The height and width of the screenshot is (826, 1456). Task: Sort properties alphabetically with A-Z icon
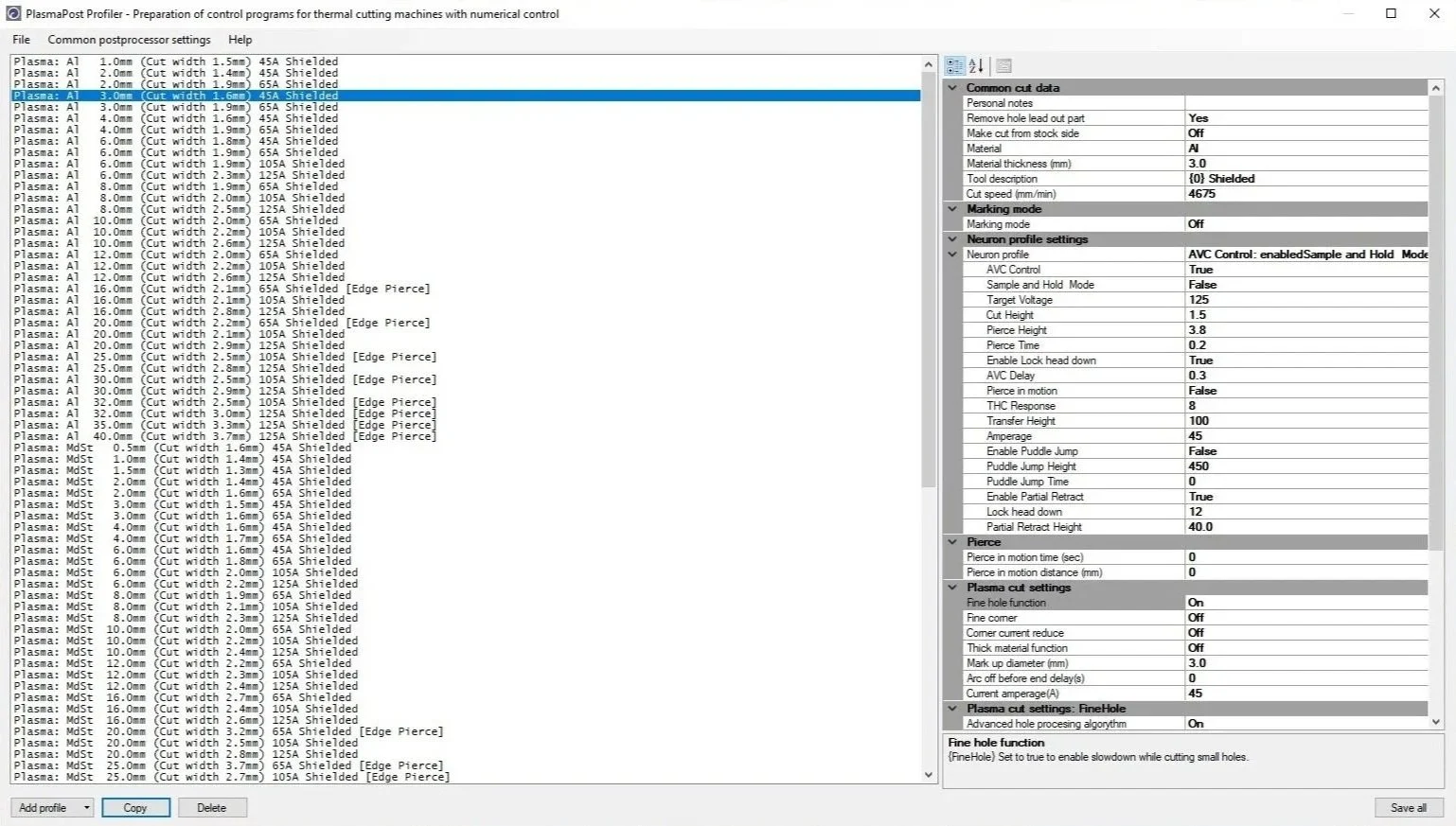(x=976, y=66)
